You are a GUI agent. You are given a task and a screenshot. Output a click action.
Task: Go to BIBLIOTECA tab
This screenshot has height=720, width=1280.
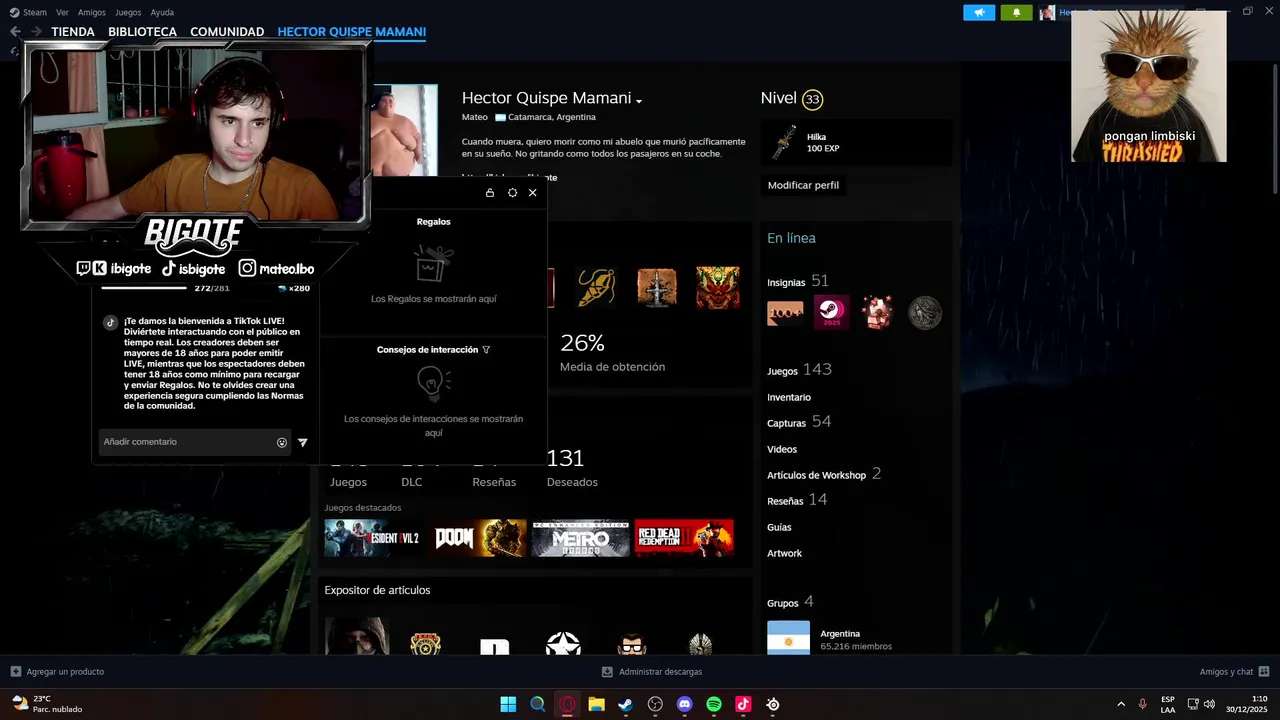tap(142, 32)
